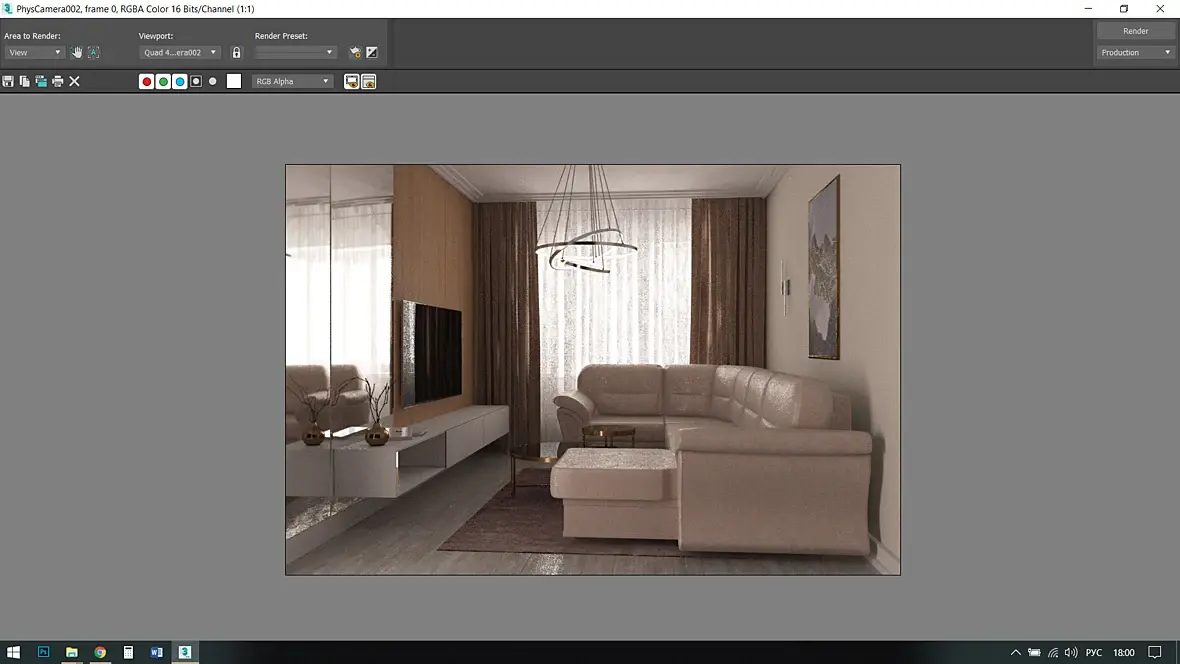This screenshot has width=1180, height=664.
Task: Toggle the alpha channel display
Action: 196,81
